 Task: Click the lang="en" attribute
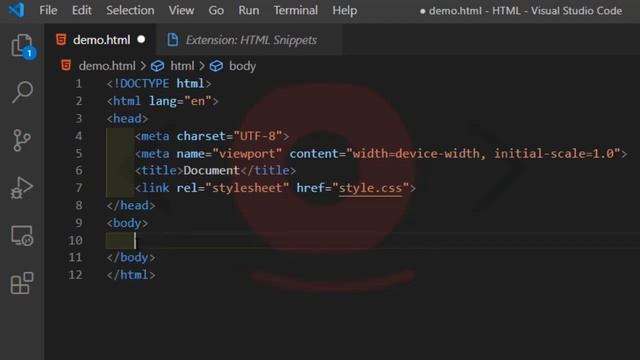click(x=180, y=101)
